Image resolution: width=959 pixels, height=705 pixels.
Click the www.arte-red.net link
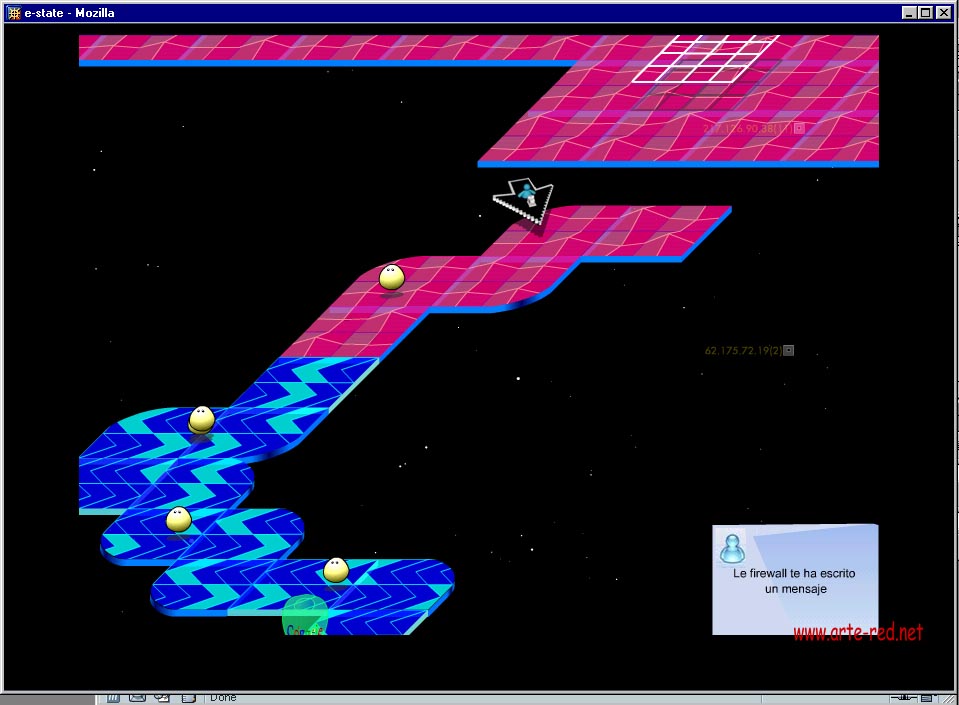858,633
